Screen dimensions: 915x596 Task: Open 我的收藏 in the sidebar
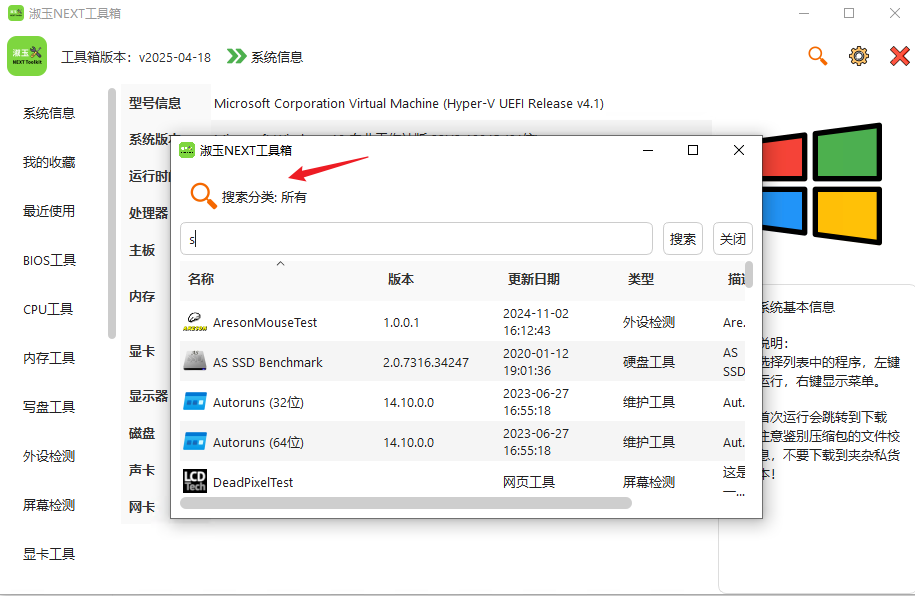point(49,162)
